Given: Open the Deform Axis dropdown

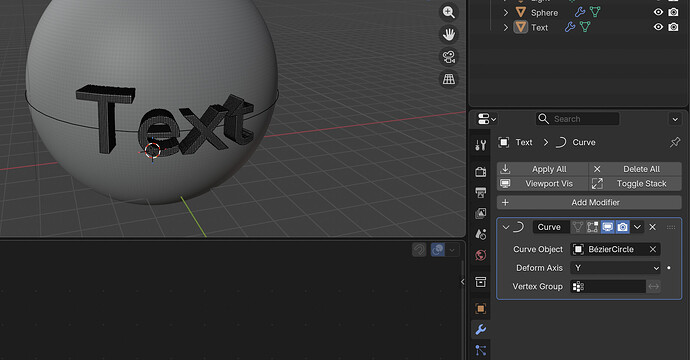Looking at the screenshot, I should pyautogui.click(x=615, y=268).
